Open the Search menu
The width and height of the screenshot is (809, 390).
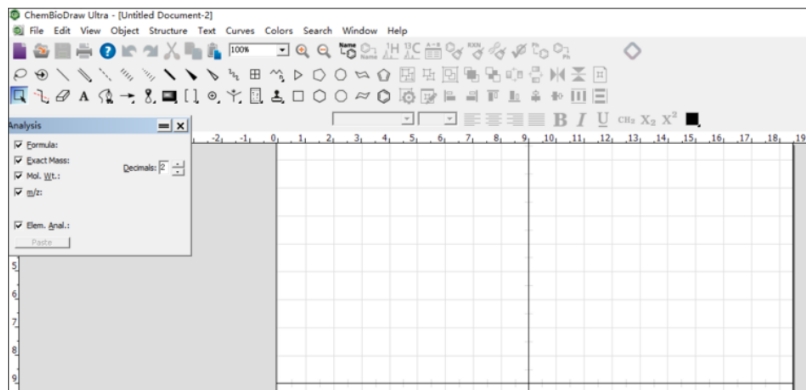(317, 31)
